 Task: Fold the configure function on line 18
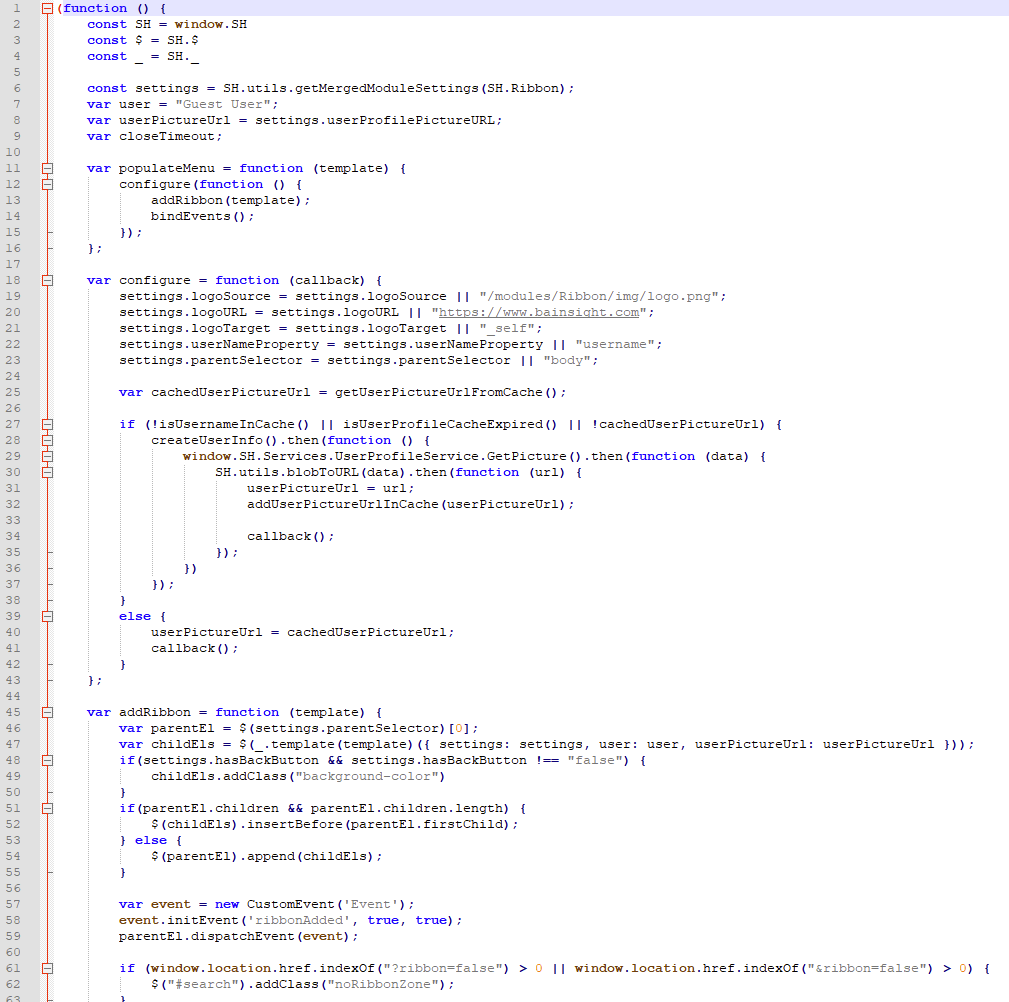(47, 280)
